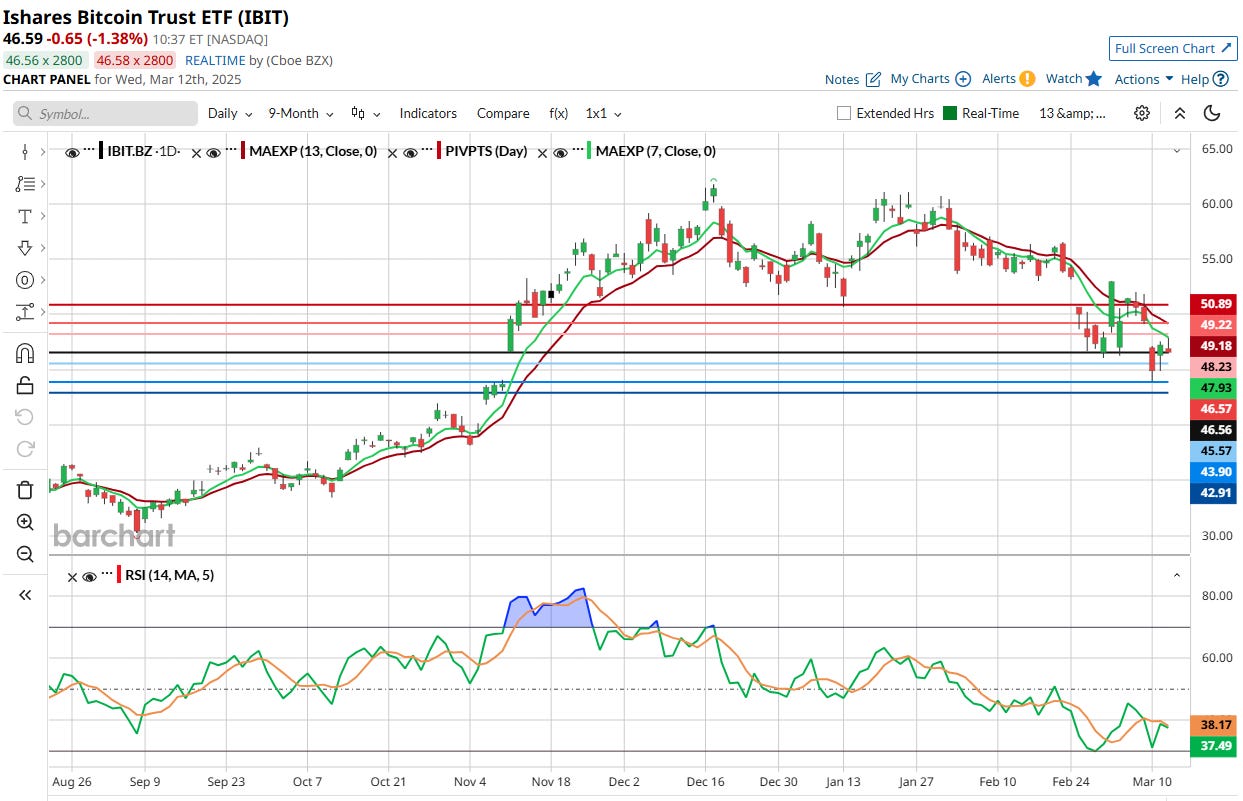This screenshot has height=801, width=1243.
Task: Open the f(x) expressions menu
Action: pos(558,113)
